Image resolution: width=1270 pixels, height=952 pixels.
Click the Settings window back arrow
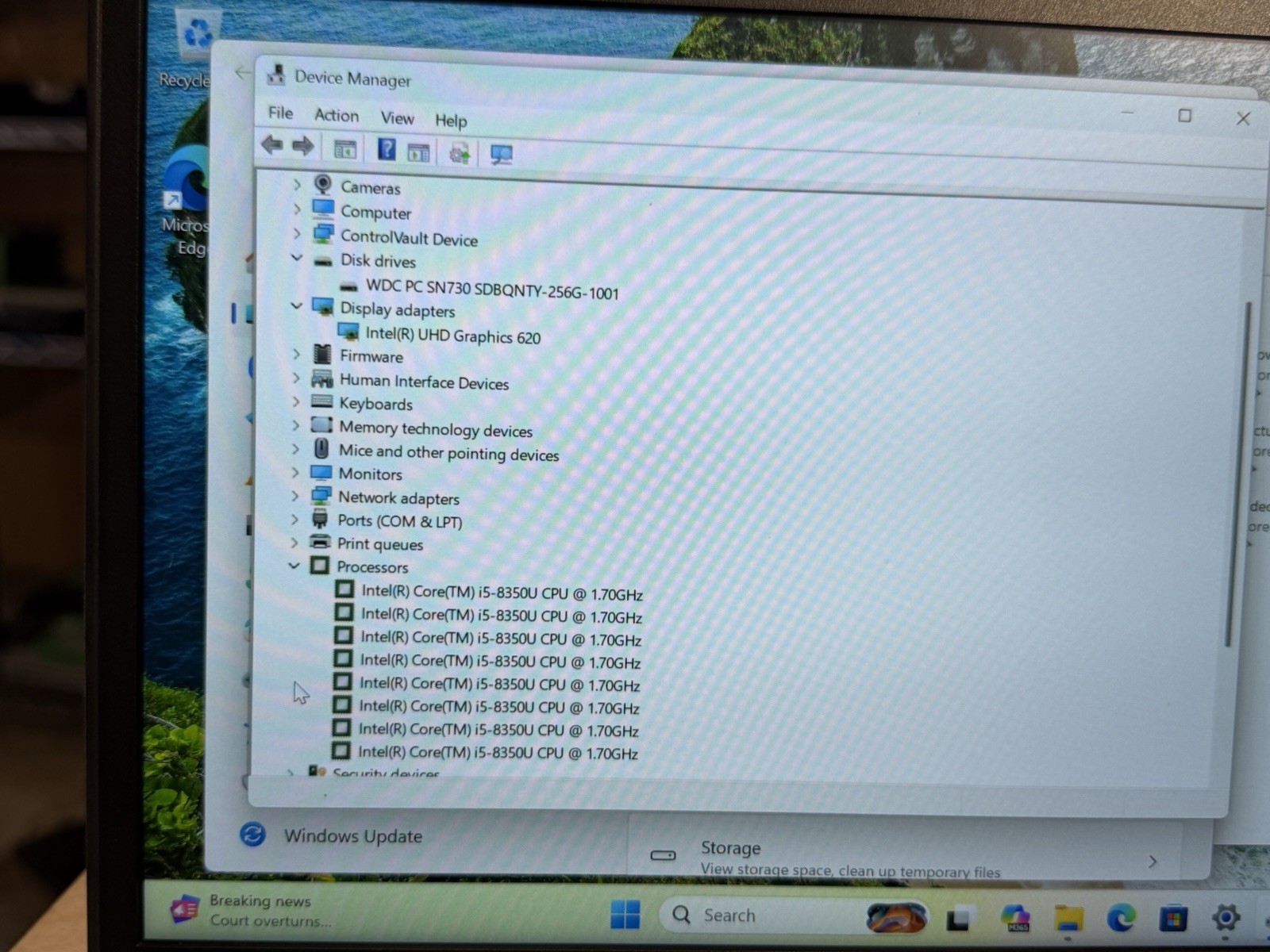[243, 73]
